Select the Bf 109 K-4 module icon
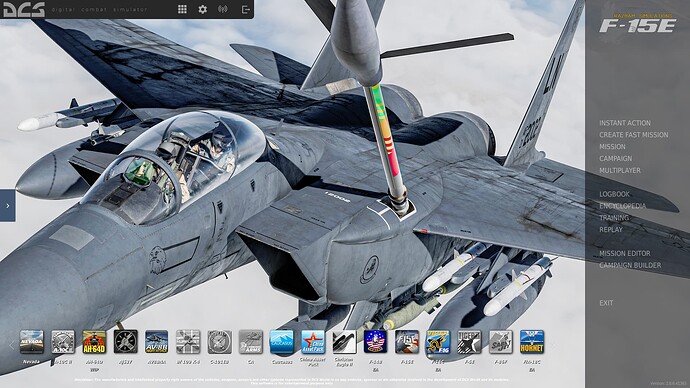The image size is (690, 388). [x=188, y=342]
